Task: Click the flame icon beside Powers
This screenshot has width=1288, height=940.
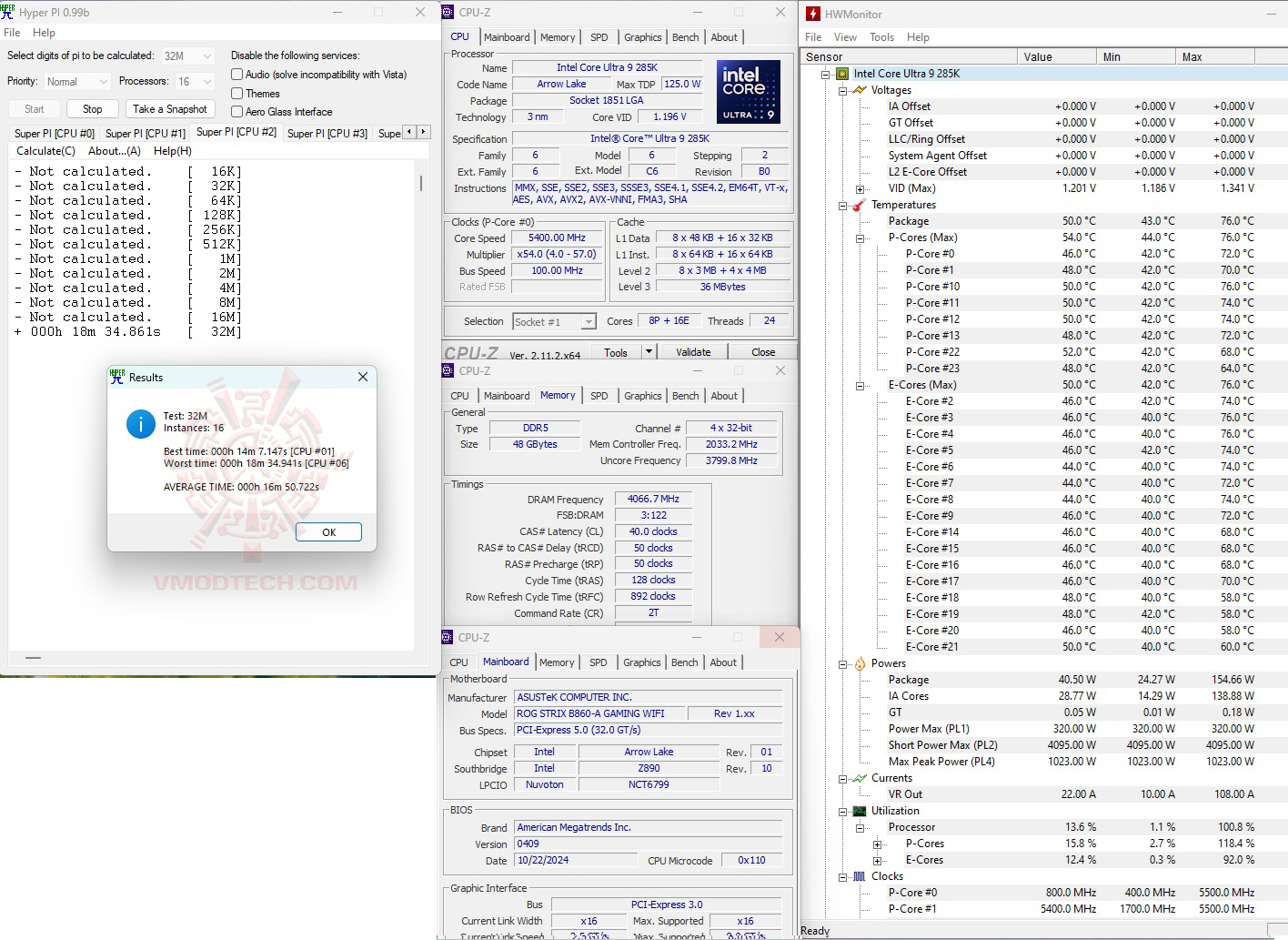Action: coord(860,663)
